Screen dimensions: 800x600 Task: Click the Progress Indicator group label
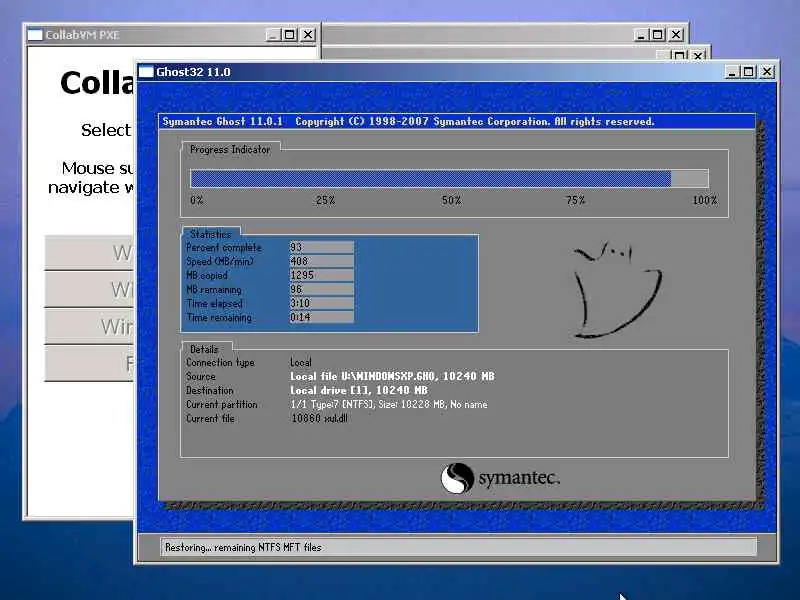tap(230, 149)
